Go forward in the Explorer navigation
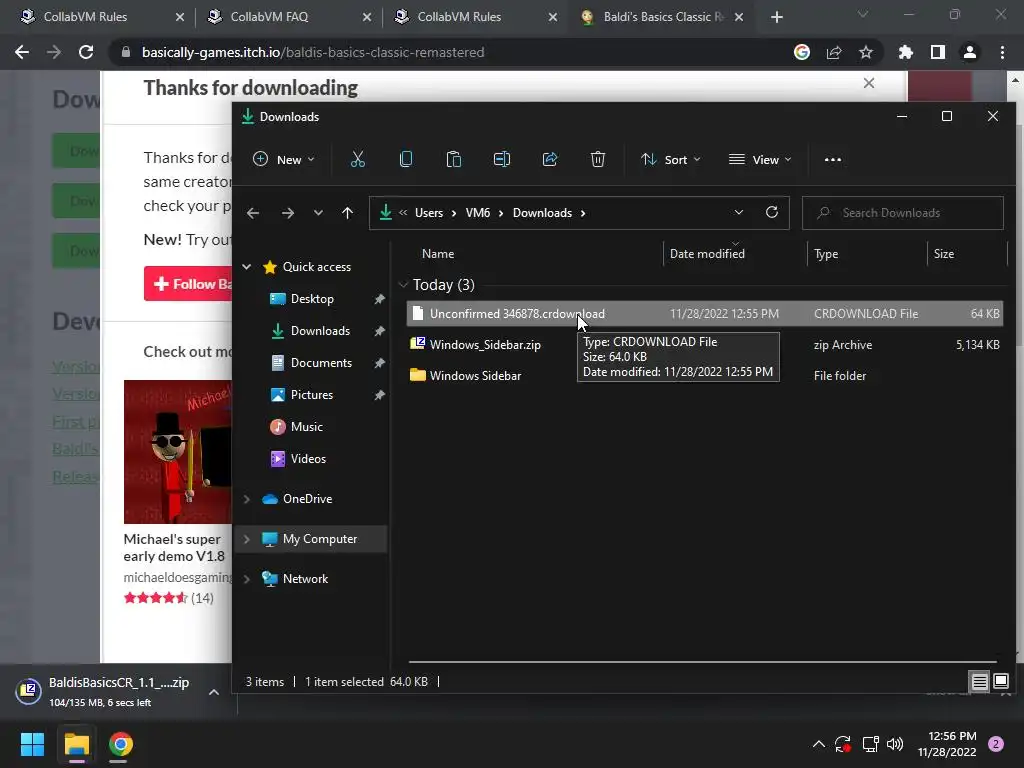The width and height of the screenshot is (1024, 768). (287, 213)
